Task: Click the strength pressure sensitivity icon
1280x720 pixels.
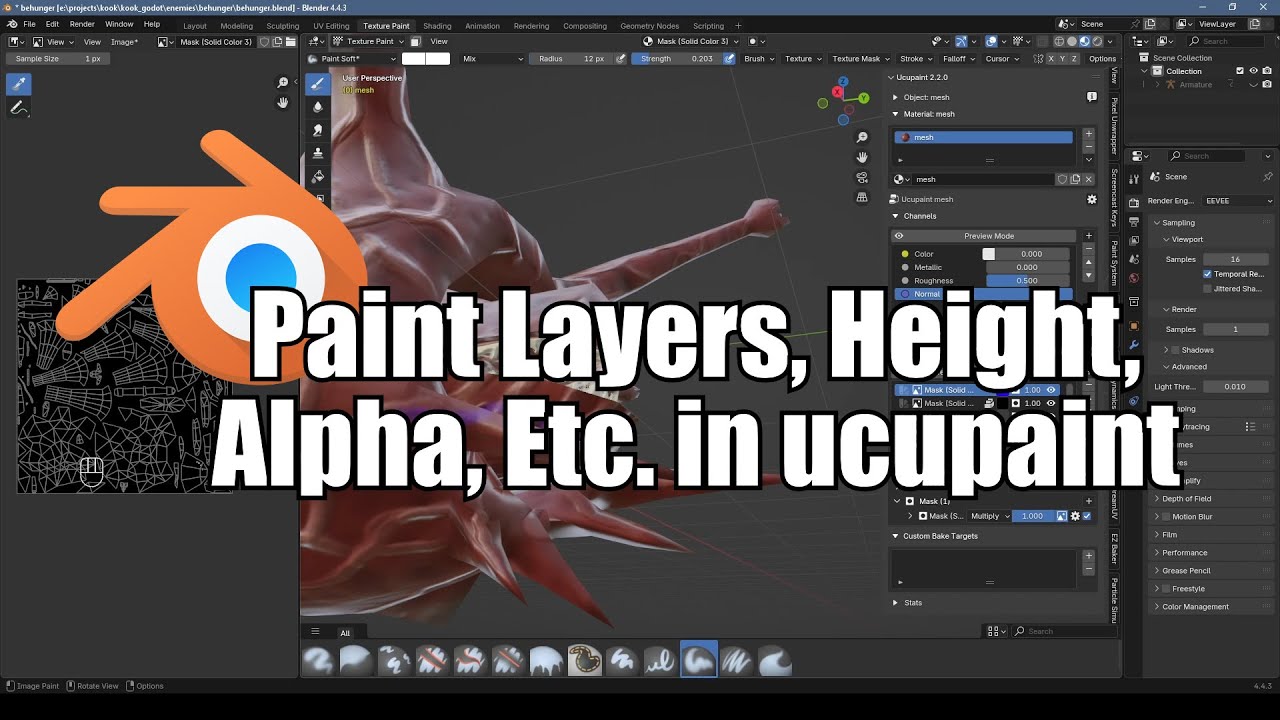Action: (x=729, y=59)
